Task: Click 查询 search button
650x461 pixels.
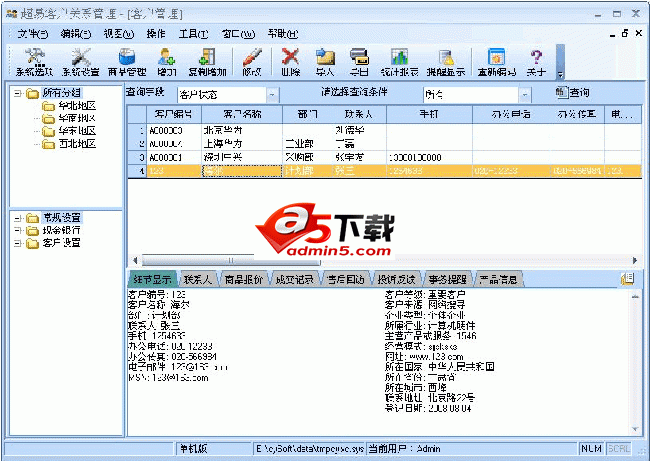Action: (572, 92)
